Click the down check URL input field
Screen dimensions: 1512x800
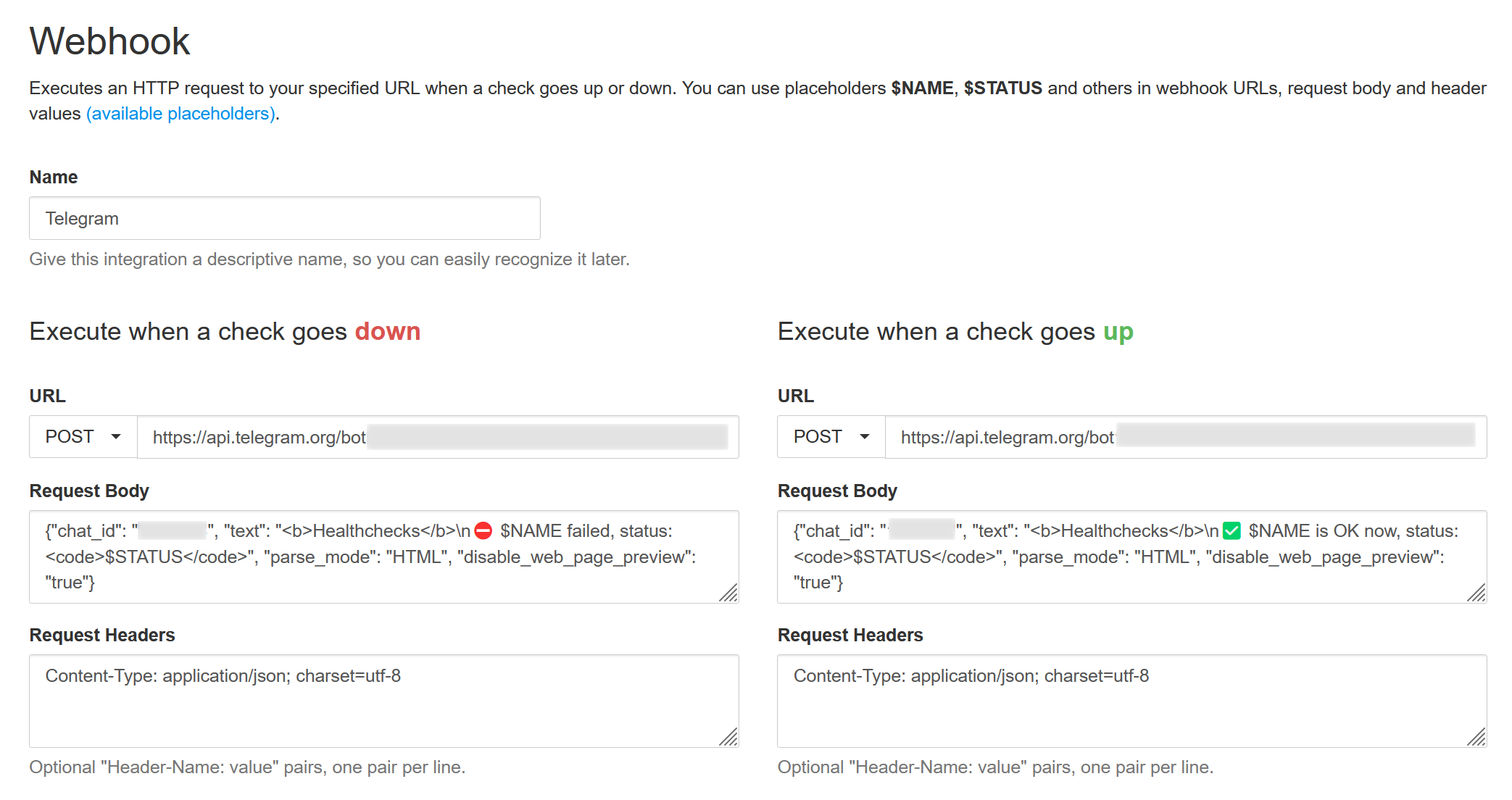[438, 437]
